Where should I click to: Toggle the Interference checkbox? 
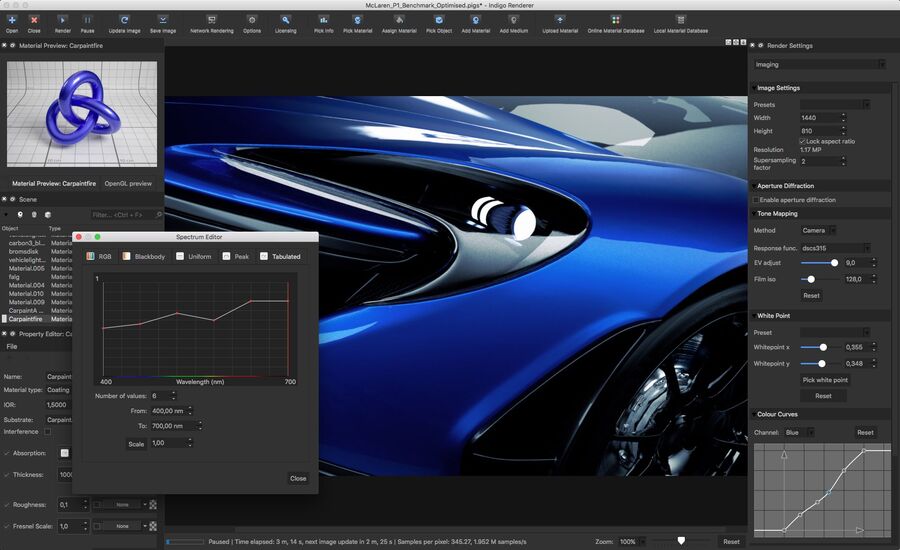click(47, 432)
